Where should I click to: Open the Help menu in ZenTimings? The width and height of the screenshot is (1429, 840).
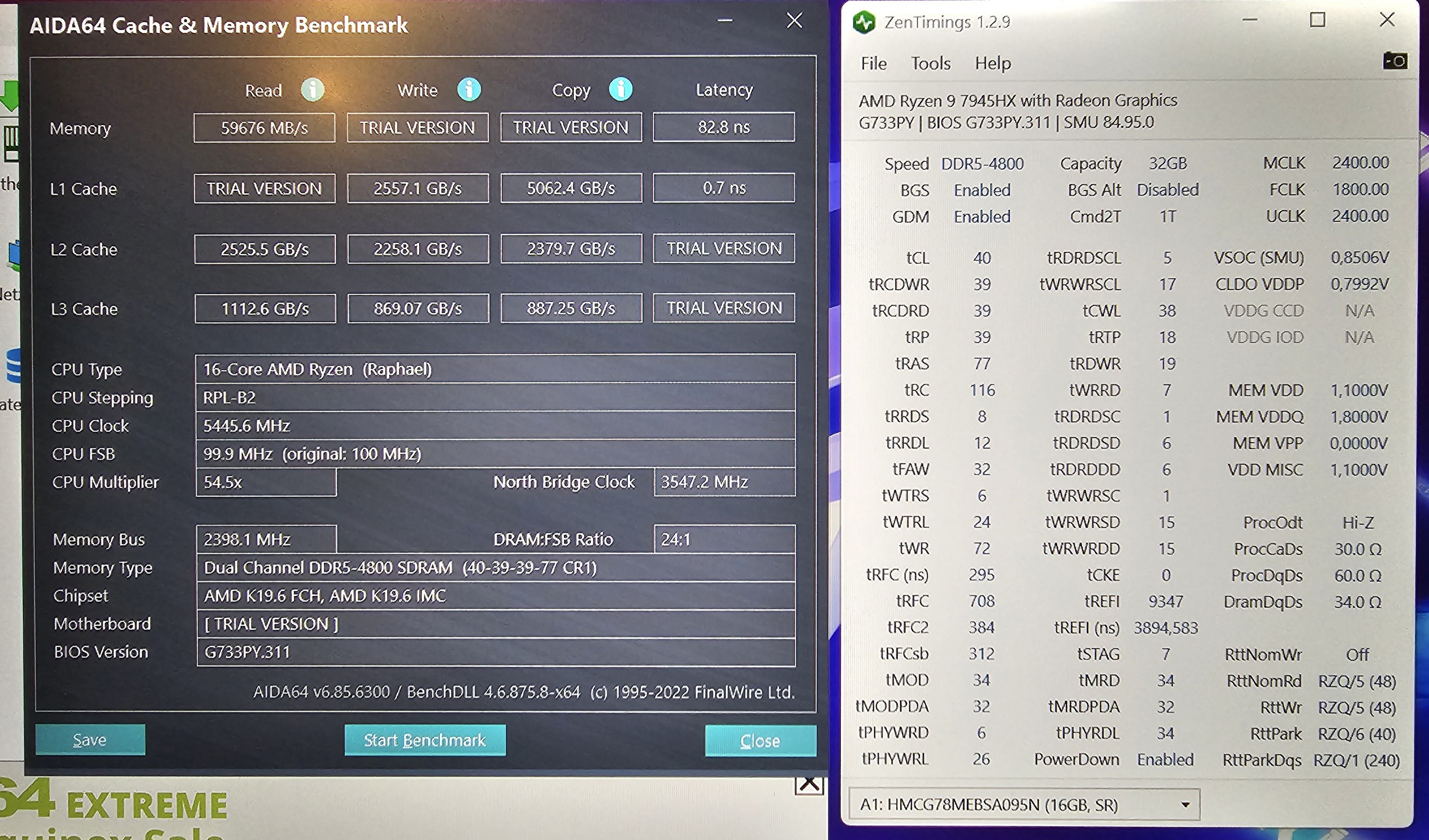[x=992, y=63]
